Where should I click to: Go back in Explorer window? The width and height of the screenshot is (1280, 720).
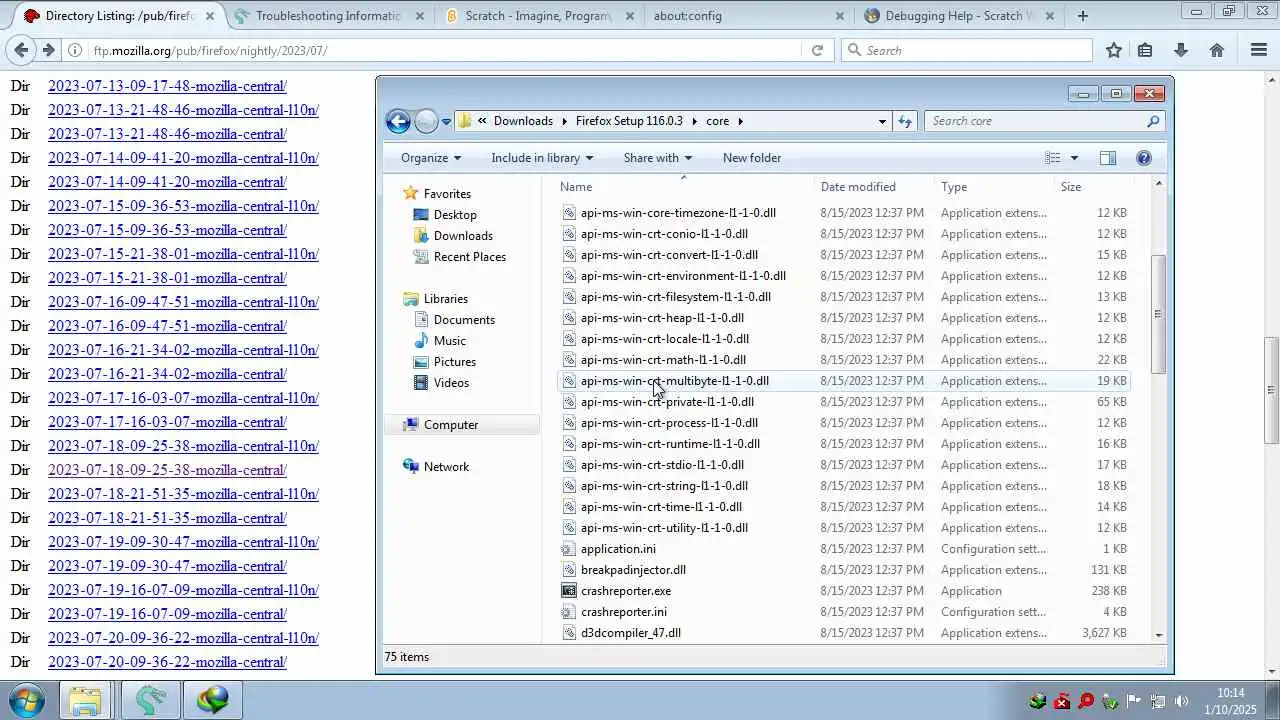pyautogui.click(x=398, y=121)
